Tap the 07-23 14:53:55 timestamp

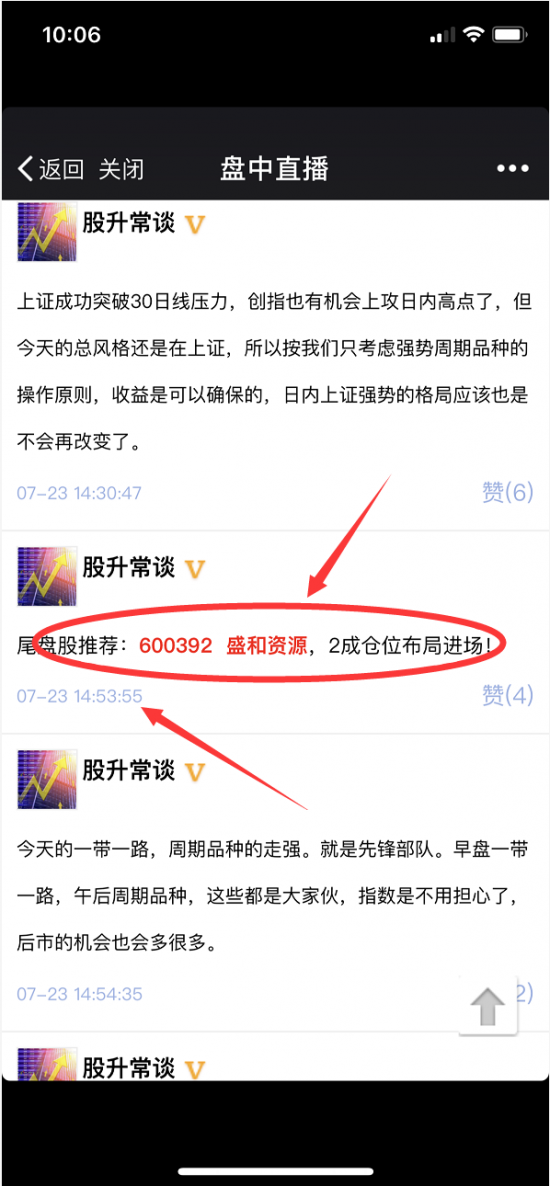(x=79, y=696)
